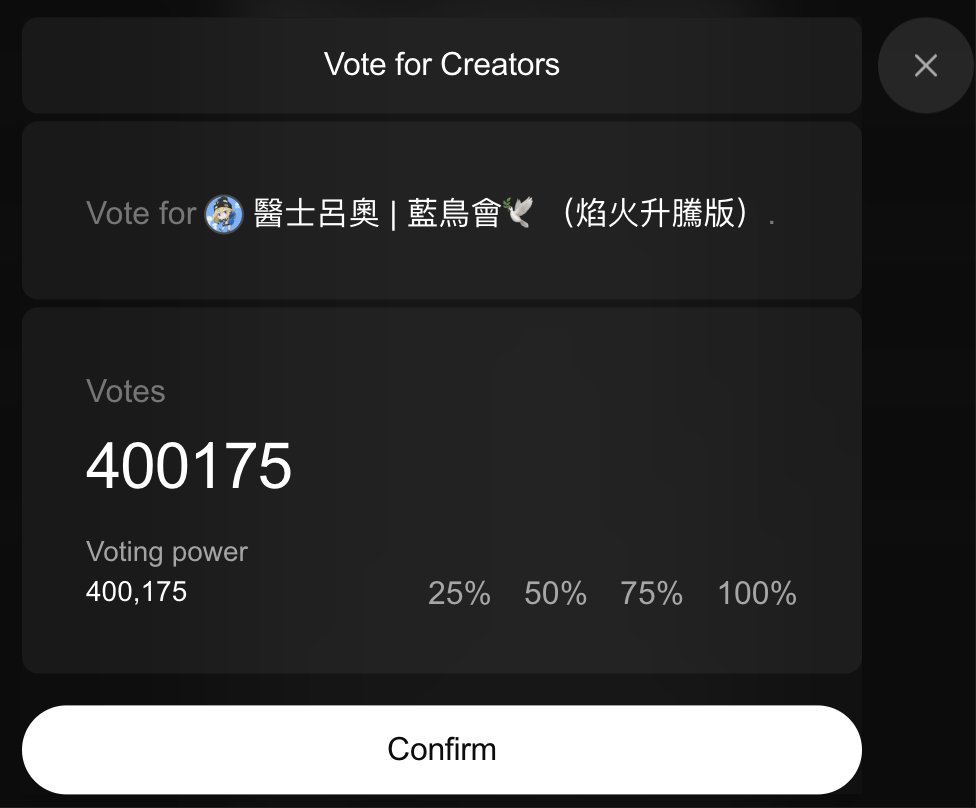Image resolution: width=976 pixels, height=808 pixels.
Task: Click the 400,175 voting power value
Action: tap(136, 592)
